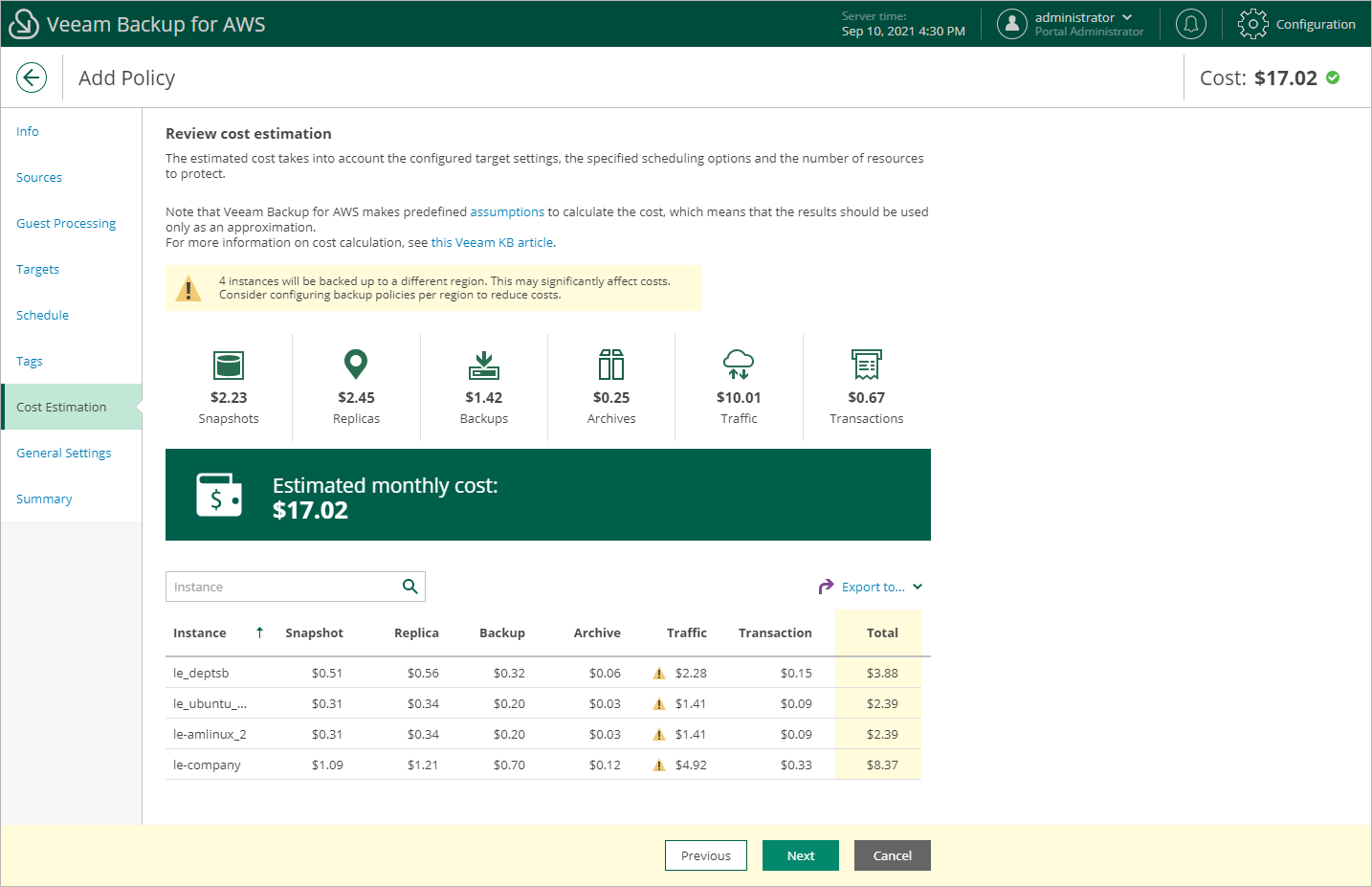Select the Cost Estimation step
The image size is (1372, 887).
click(72, 407)
